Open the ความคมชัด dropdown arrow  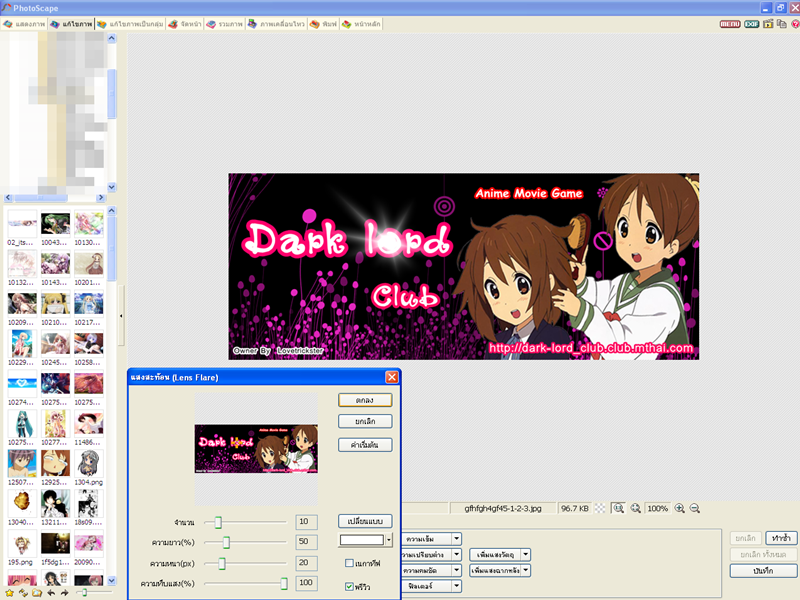pos(457,570)
